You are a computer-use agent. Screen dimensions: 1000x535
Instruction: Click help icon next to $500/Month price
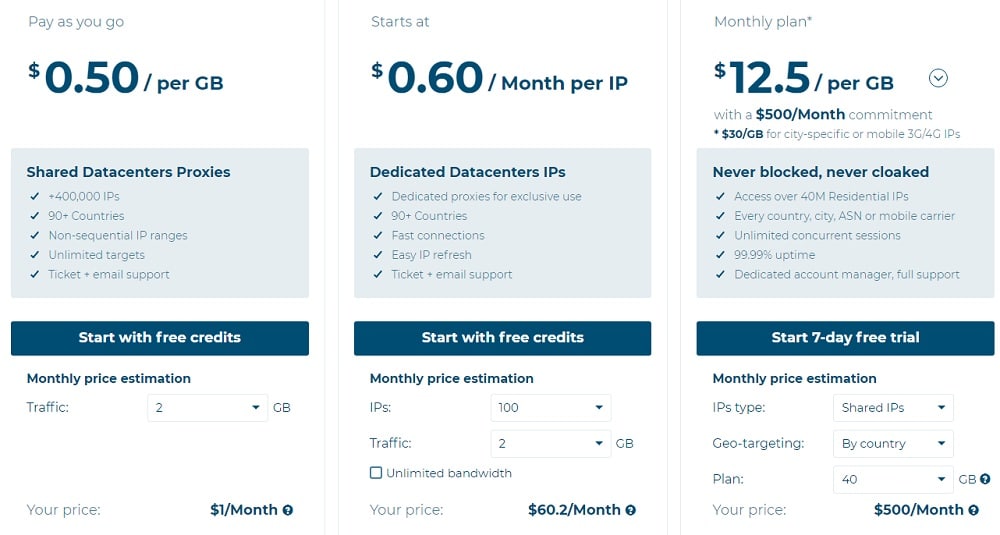click(x=973, y=510)
